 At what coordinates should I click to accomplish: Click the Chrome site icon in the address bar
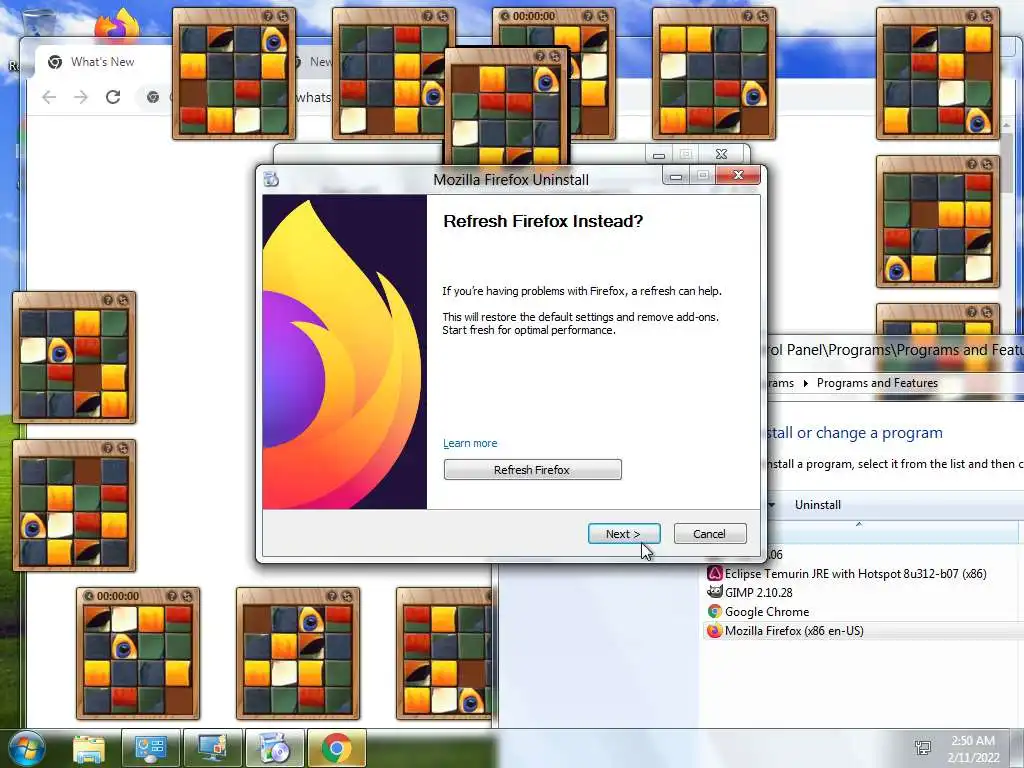click(x=153, y=97)
